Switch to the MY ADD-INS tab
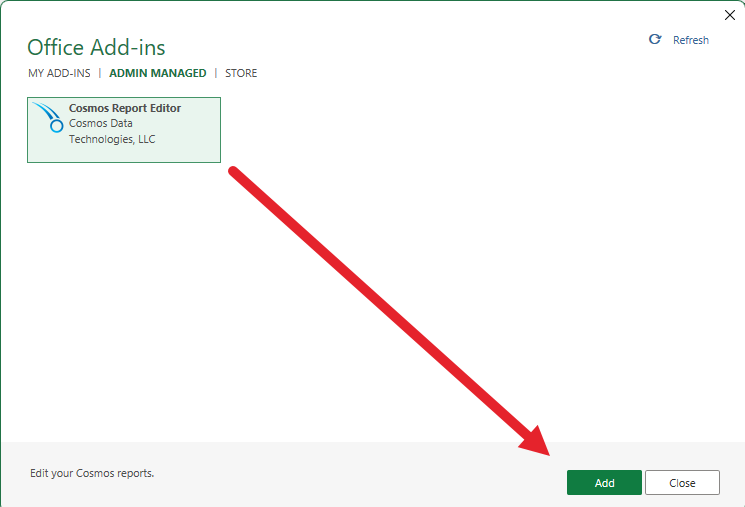The height and width of the screenshot is (507, 745). pos(59,73)
